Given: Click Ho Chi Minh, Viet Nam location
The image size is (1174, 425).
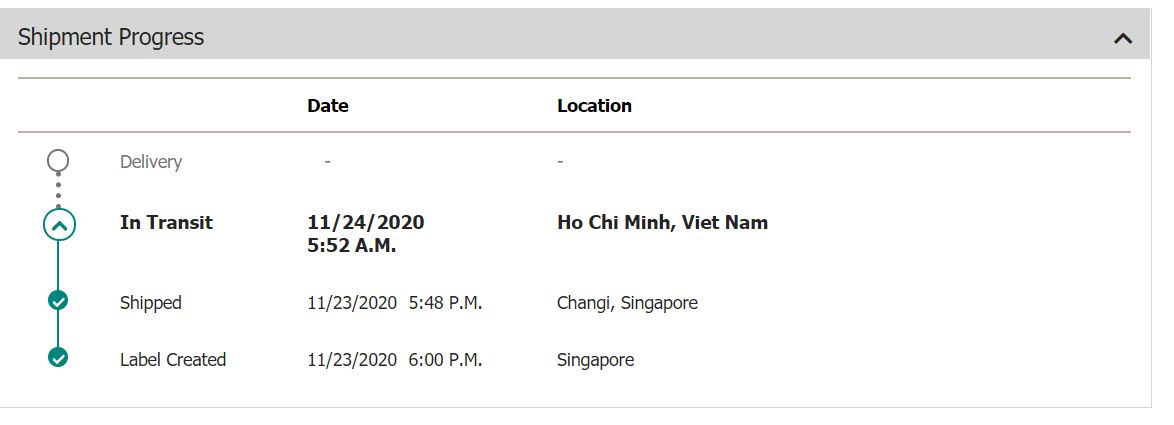Looking at the screenshot, I should [x=663, y=222].
